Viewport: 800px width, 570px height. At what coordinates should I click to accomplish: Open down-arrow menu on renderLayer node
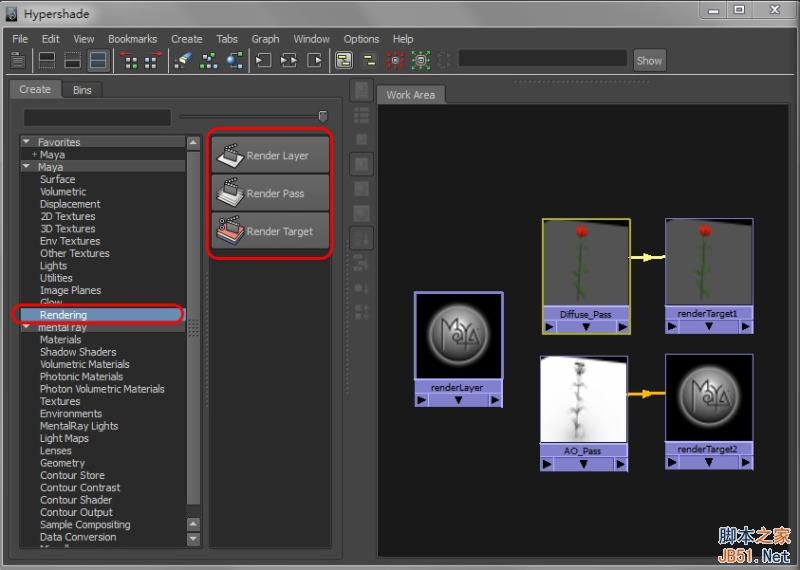pos(458,401)
